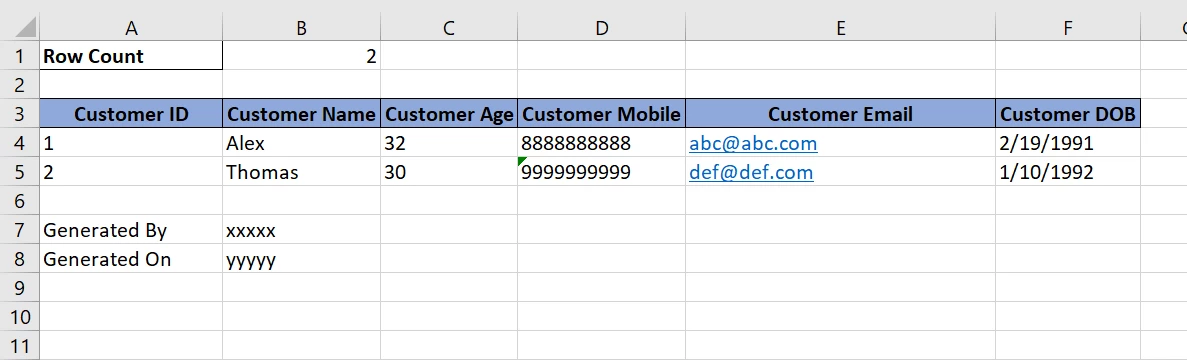Select row 6 header
Viewport: 1187px width, 360px height.
tap(20, 200)
